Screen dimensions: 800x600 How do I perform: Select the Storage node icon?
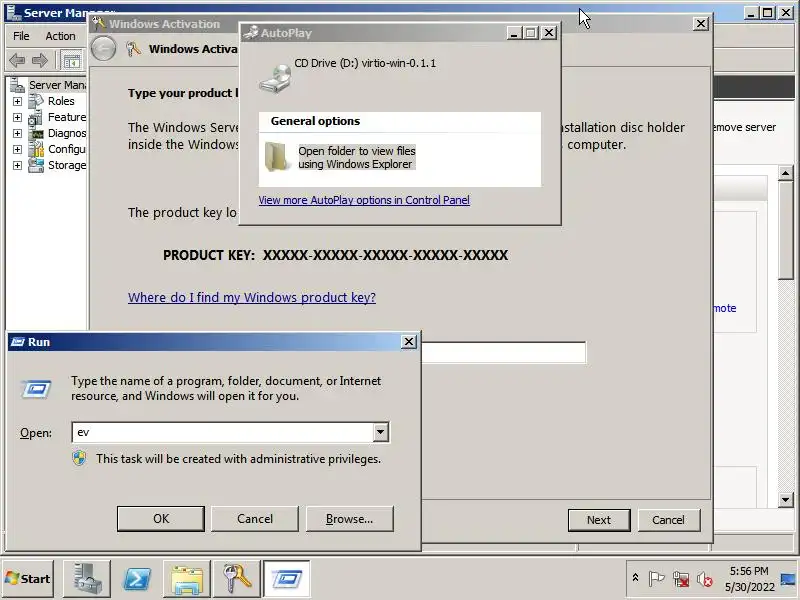click(36, 165)
